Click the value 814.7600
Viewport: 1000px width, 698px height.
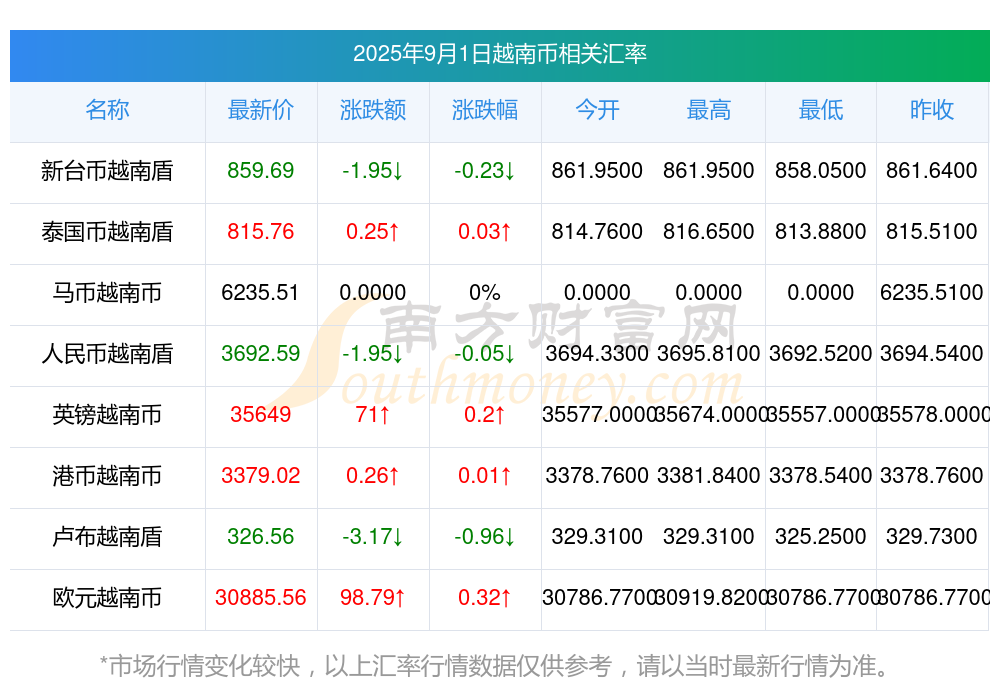[597, 231]
